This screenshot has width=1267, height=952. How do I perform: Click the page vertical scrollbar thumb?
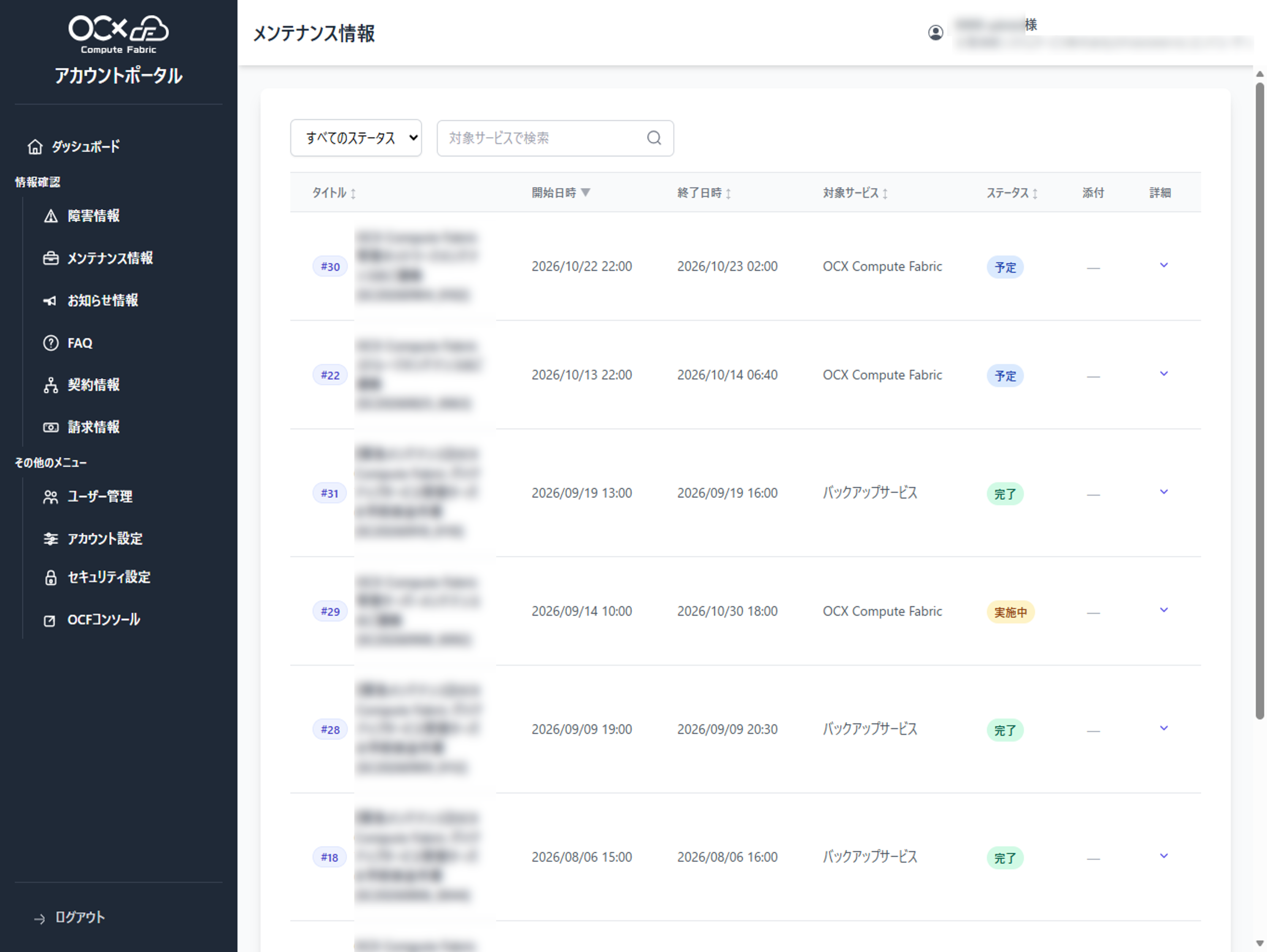[1259, 401]
